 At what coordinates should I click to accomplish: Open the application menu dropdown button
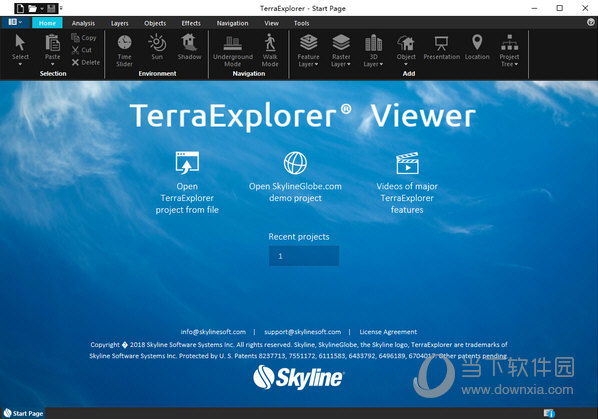coord(15,22)
